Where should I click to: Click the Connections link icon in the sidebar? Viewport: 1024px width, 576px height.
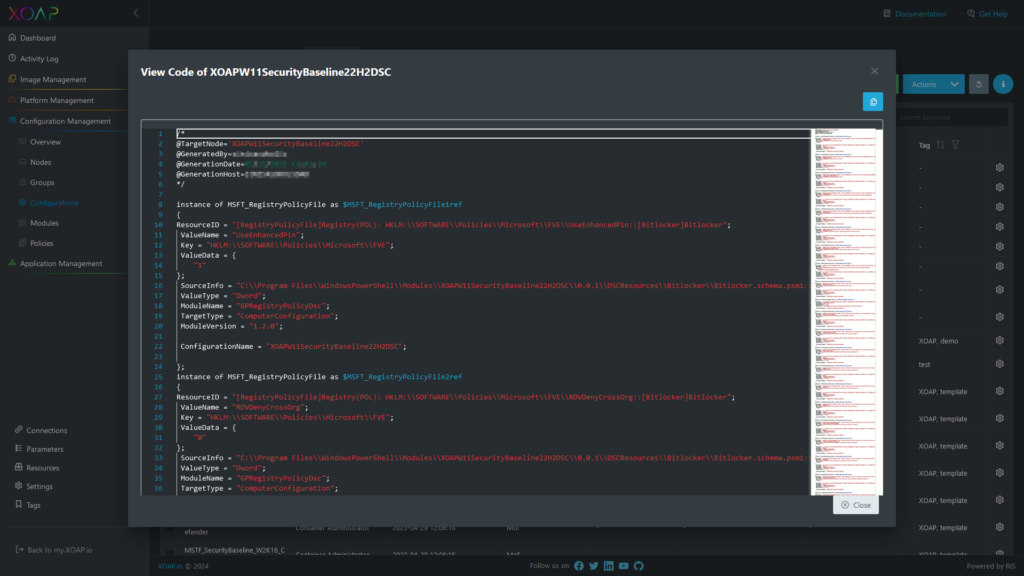click(18, 430)
